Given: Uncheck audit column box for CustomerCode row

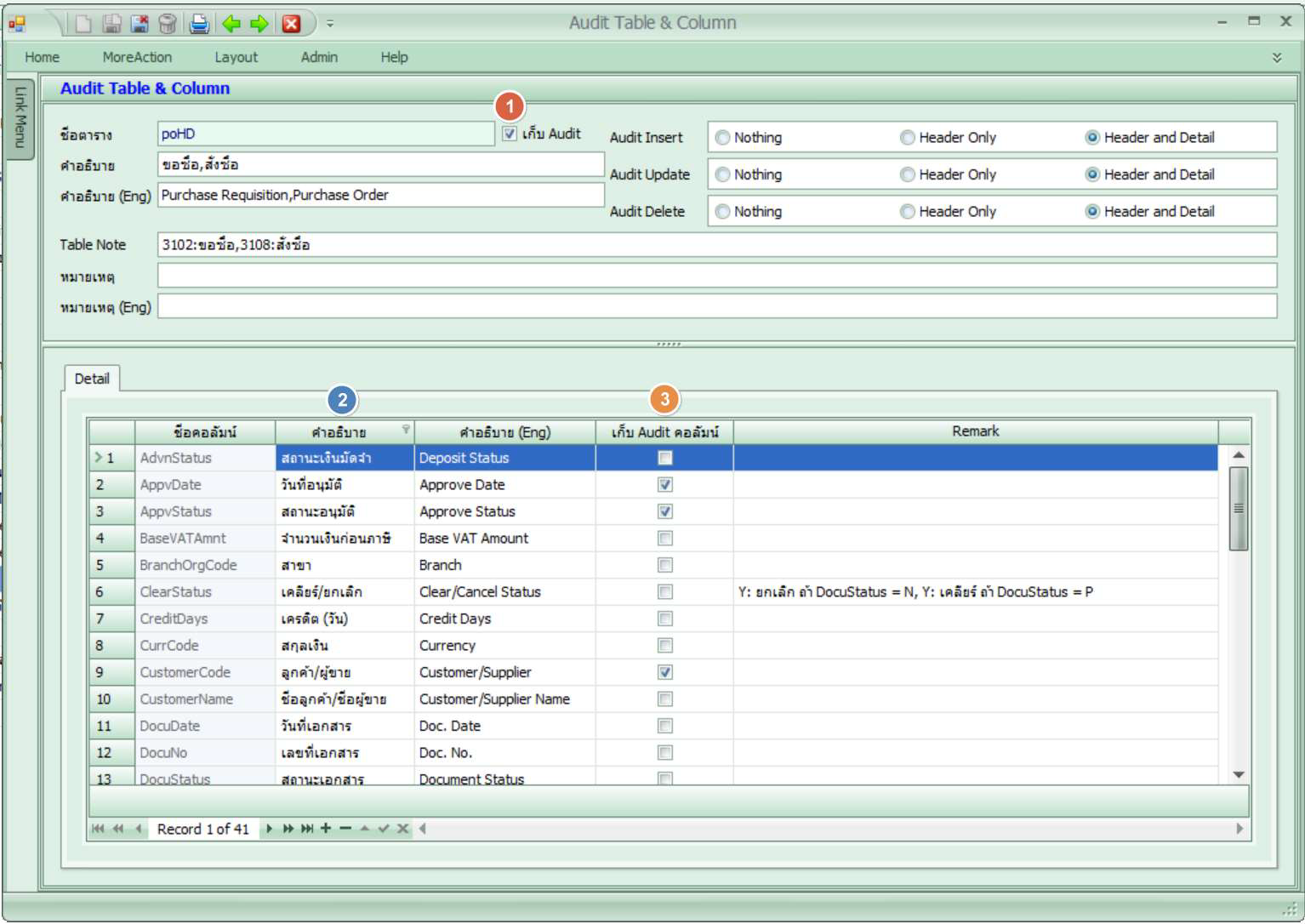Looking at the screenshot, I should tap(665, 672).
